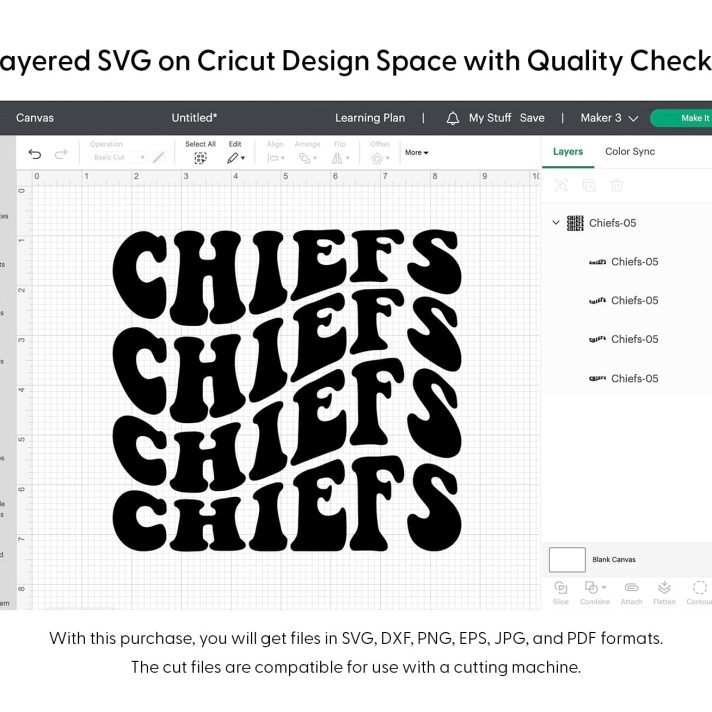Switch to the Layers tab
Image resolution: width=712 pixels, height=712 pixels.
[568, 152]
